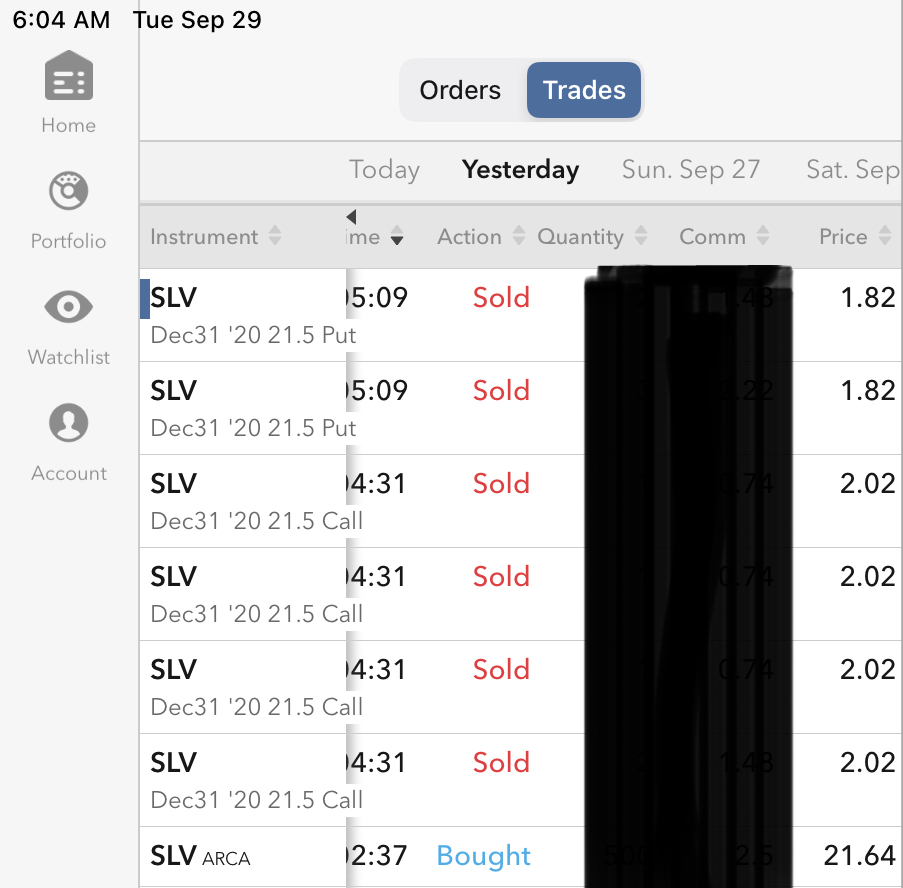Image resolution: width=903 pixels, height=888 pixels.
Task: Open the Home sidebar icon
Action: pyautogui.click(x=68, y=76)
